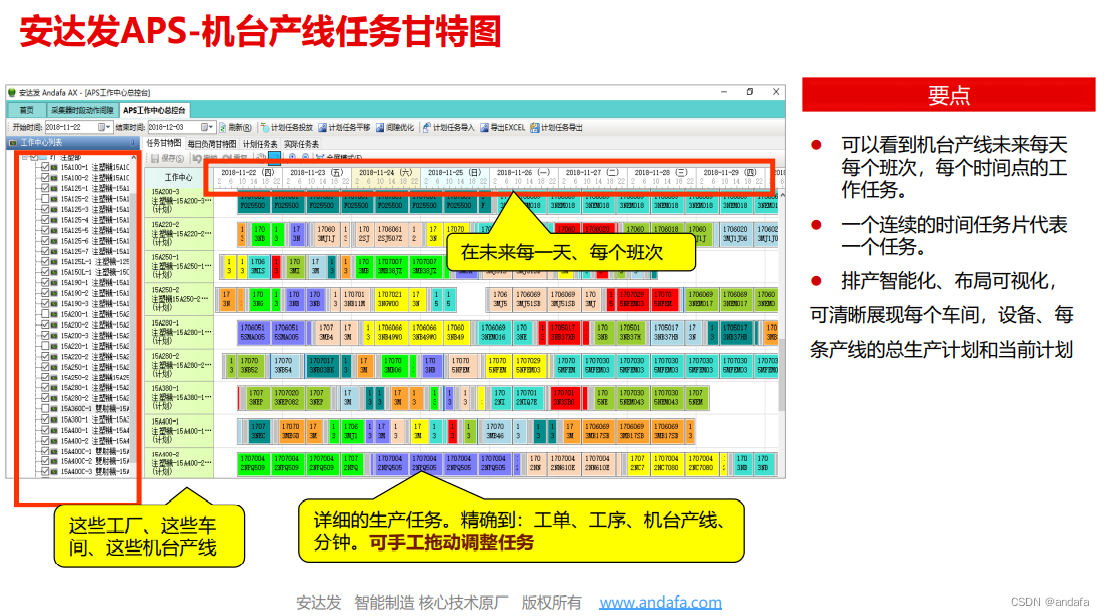Check the 15A220-1 work center checkbox
Image resolution: width=1104 pixels, height=616 pixels.
point(45,346)
